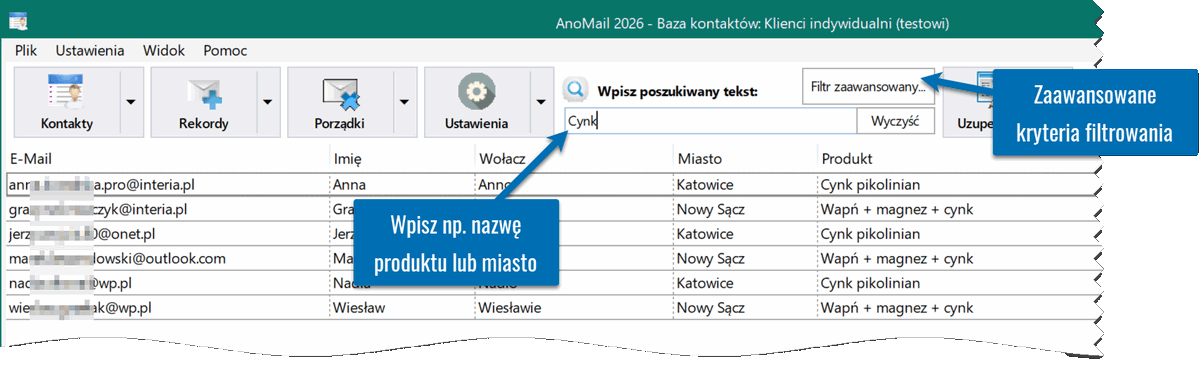
Task: Open the Plik menu
Action: 26,50
